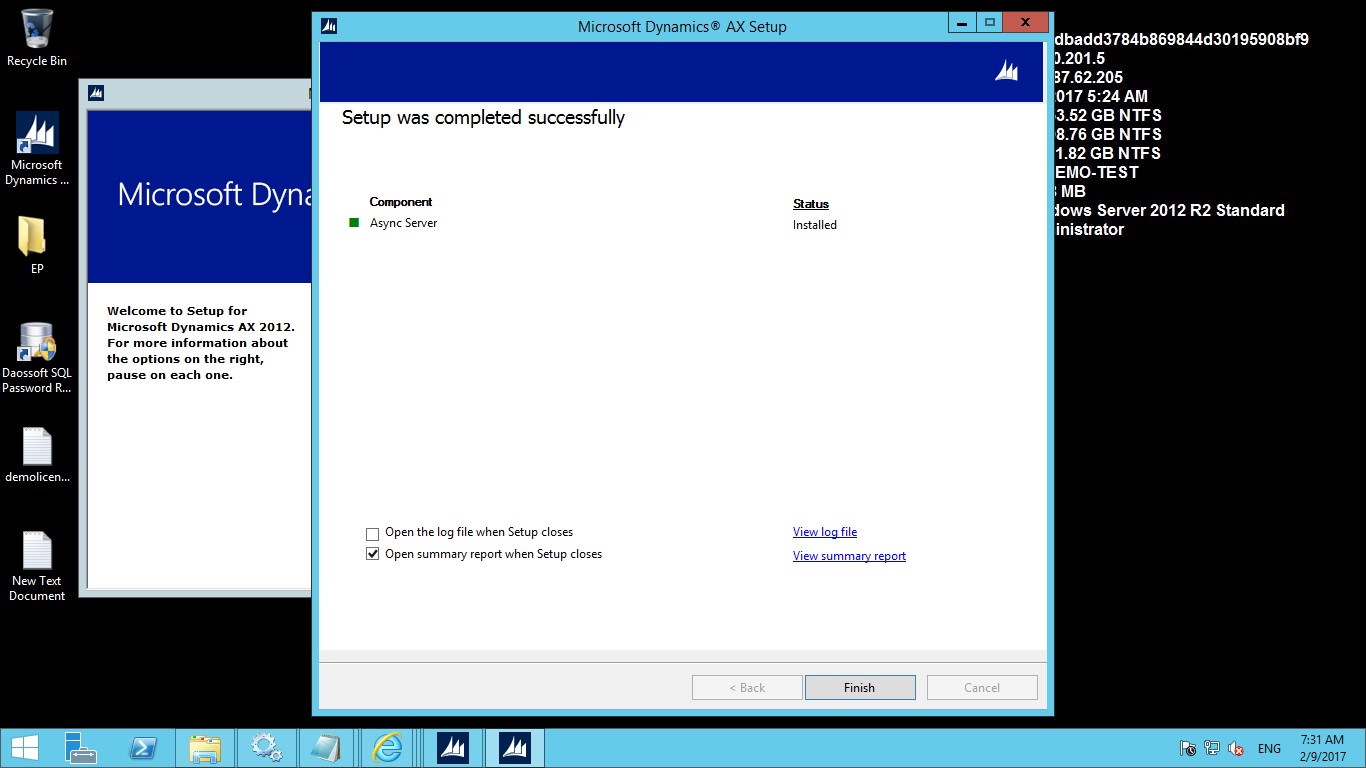Switch to active Dynamics AX Setup taskbar window
The height and width of the screenshot is (768, 1366).
pos(515,748)
